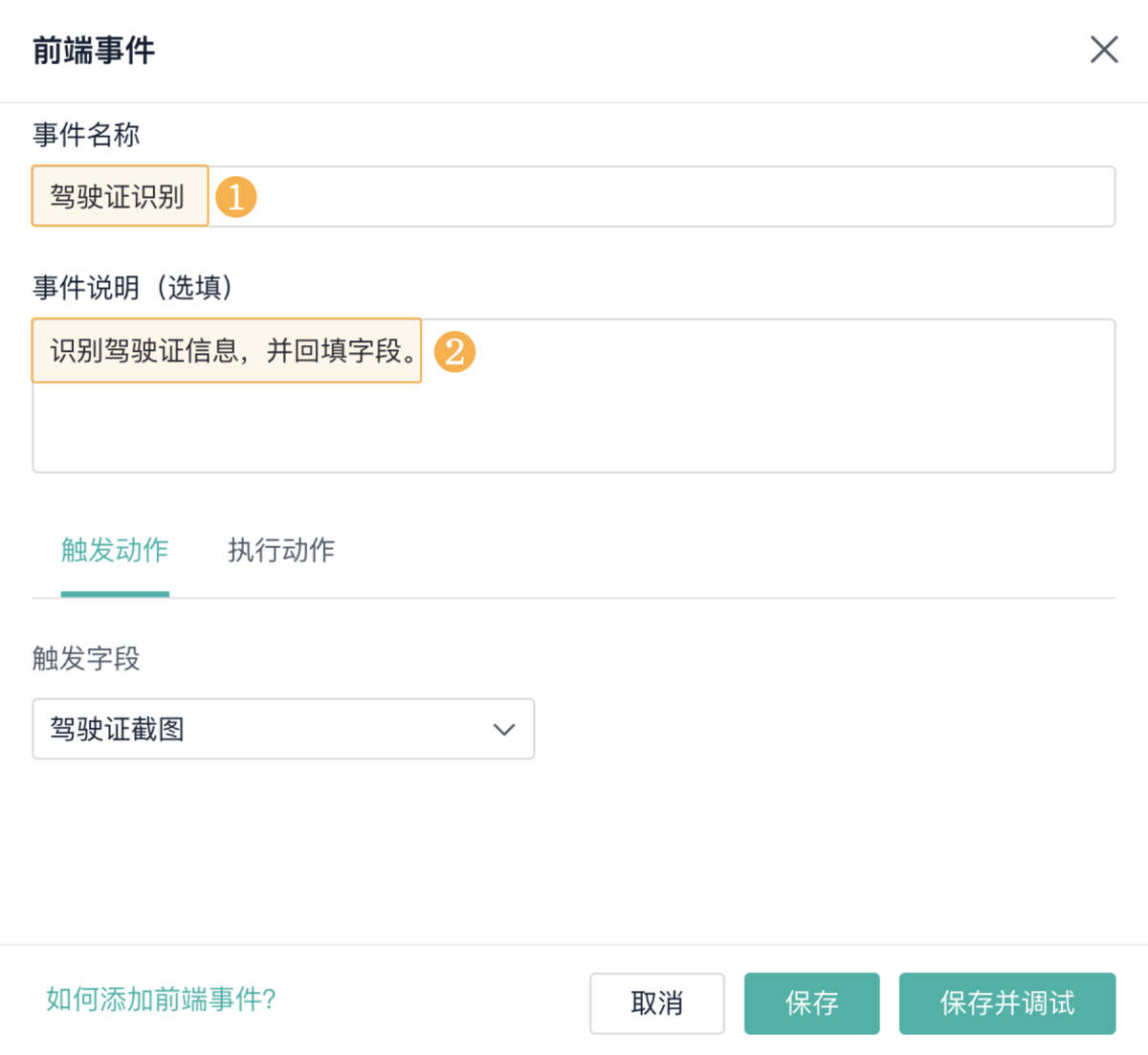Click blank second line of 事件说明 textarea

pos(574,430)
